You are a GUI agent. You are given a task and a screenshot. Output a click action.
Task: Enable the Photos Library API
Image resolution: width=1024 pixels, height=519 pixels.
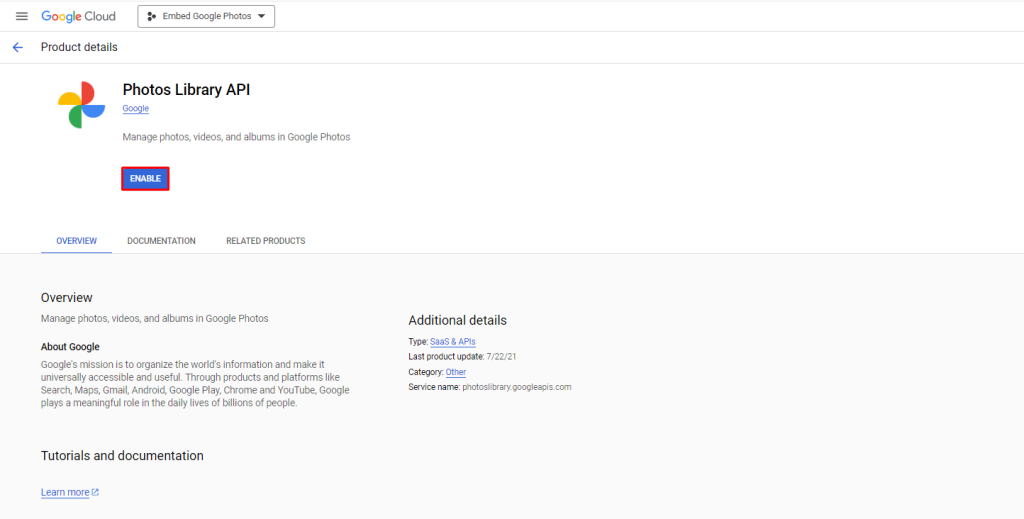(x=145, y=178)
